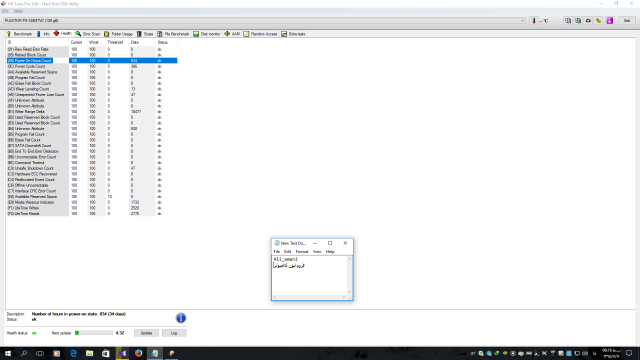The width and height of the screenshot is (640, 360).
Task: Open the temperature thermometer icon in toolbar
Action: coord(533,20)
